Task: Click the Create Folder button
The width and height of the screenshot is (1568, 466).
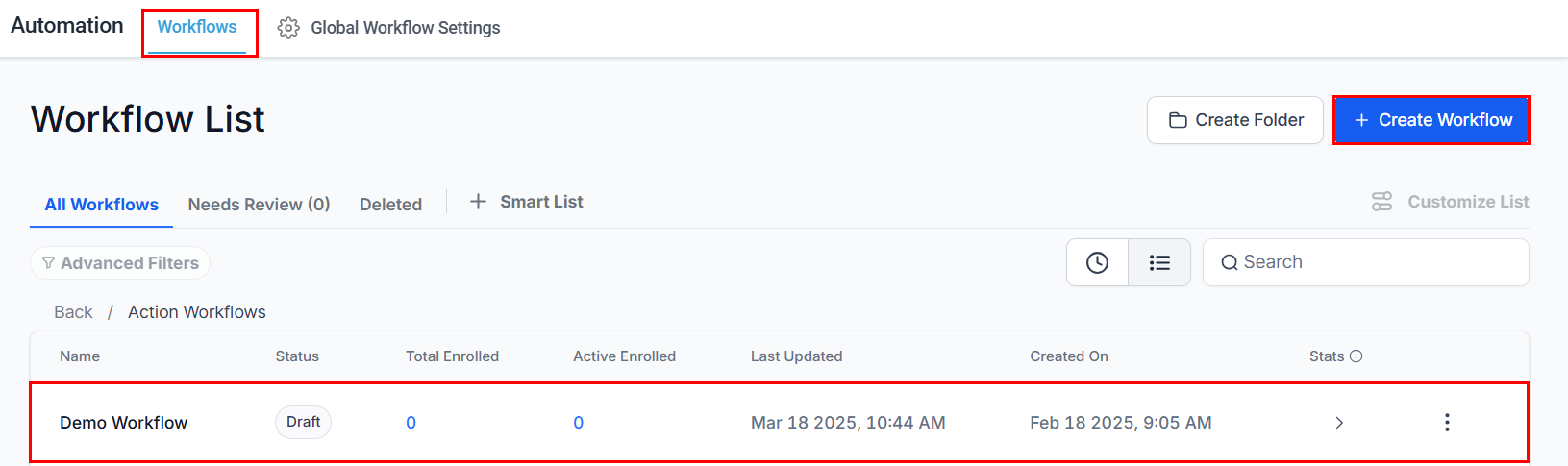Action: click(x=1235, y=120)
